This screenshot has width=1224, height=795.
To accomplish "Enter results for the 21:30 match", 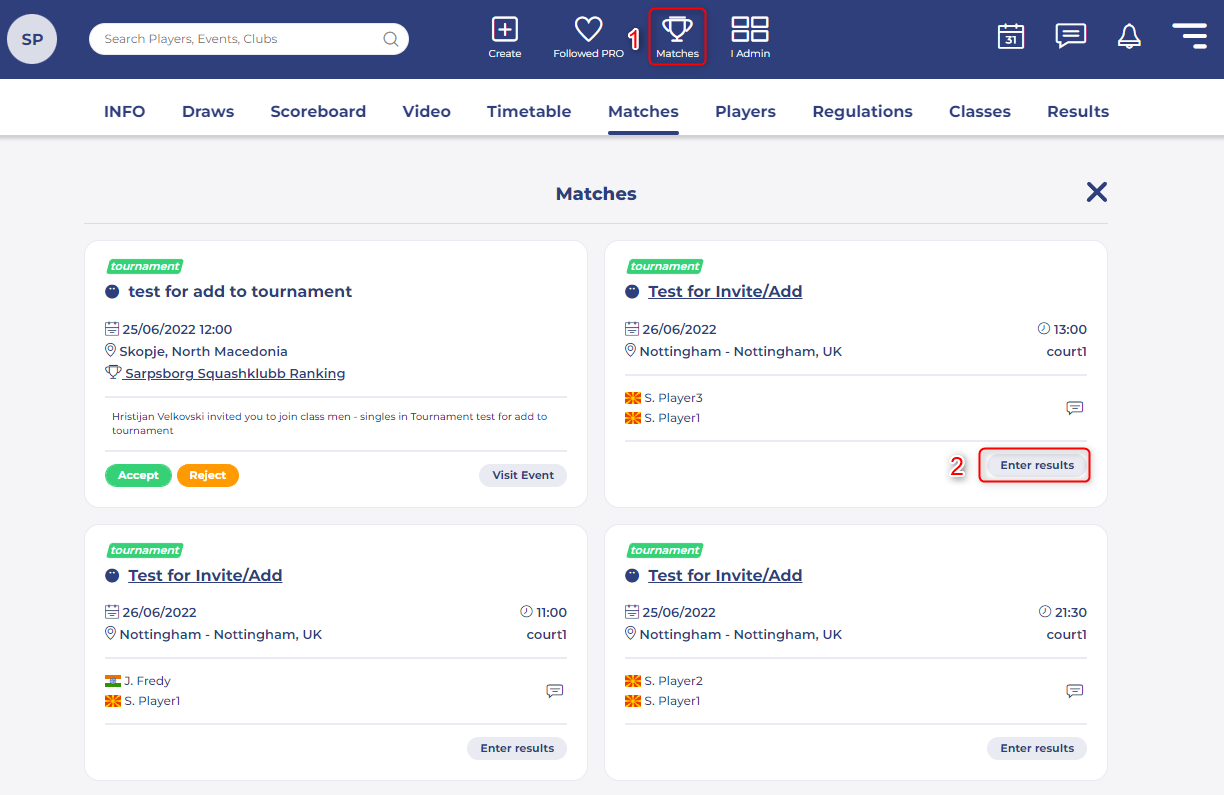I will point(1037,748).
